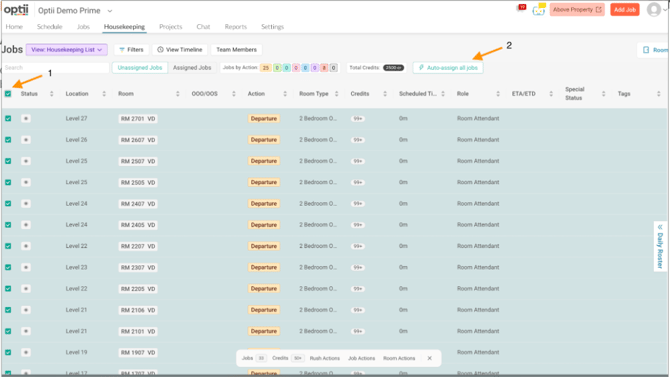Viewport: 670px width, 377px height.
Task: Uncheck the RM 2405 row checkbox
Action: 8,225
